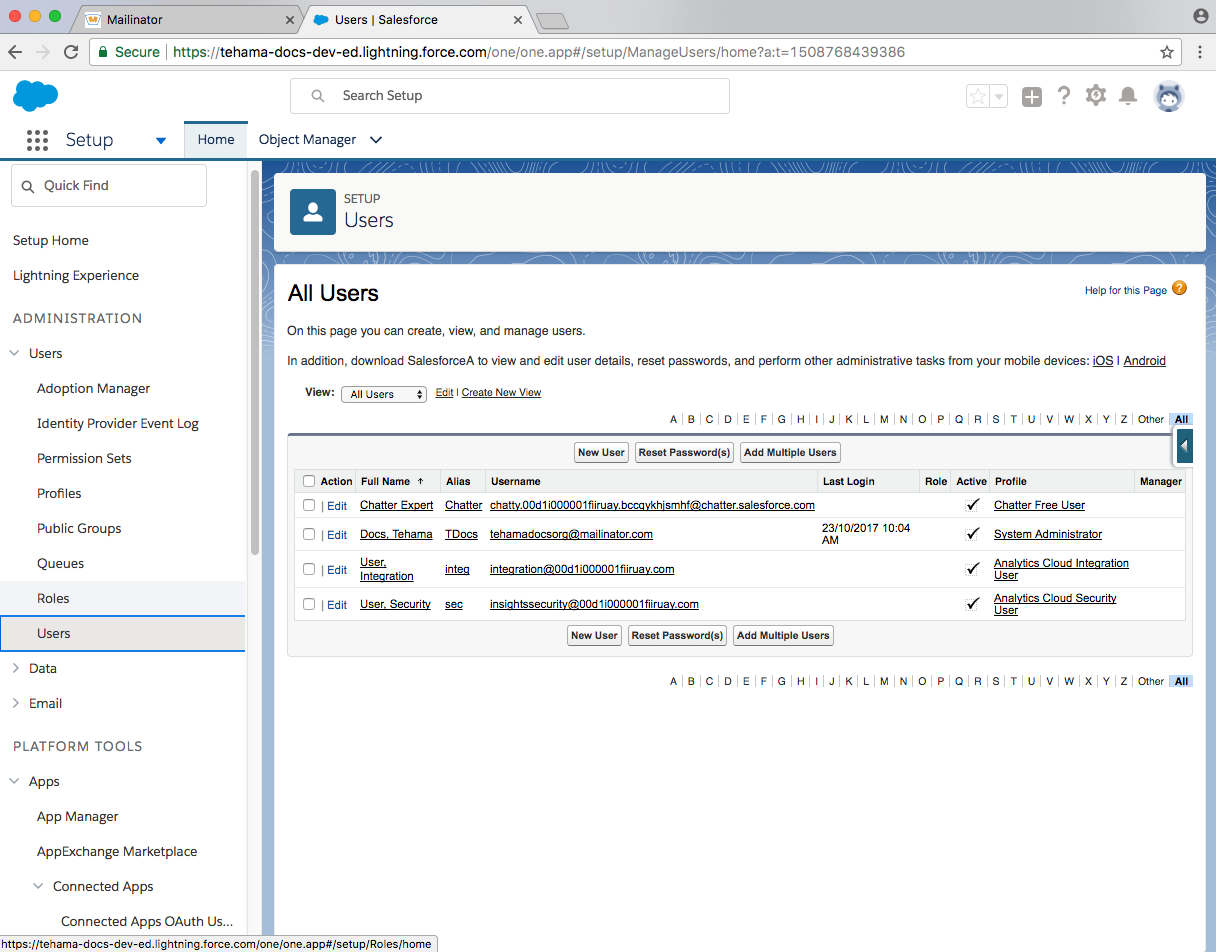1216x952 pixels.
Task: Expand the Email section in sidebar
Action: [15, 703]
